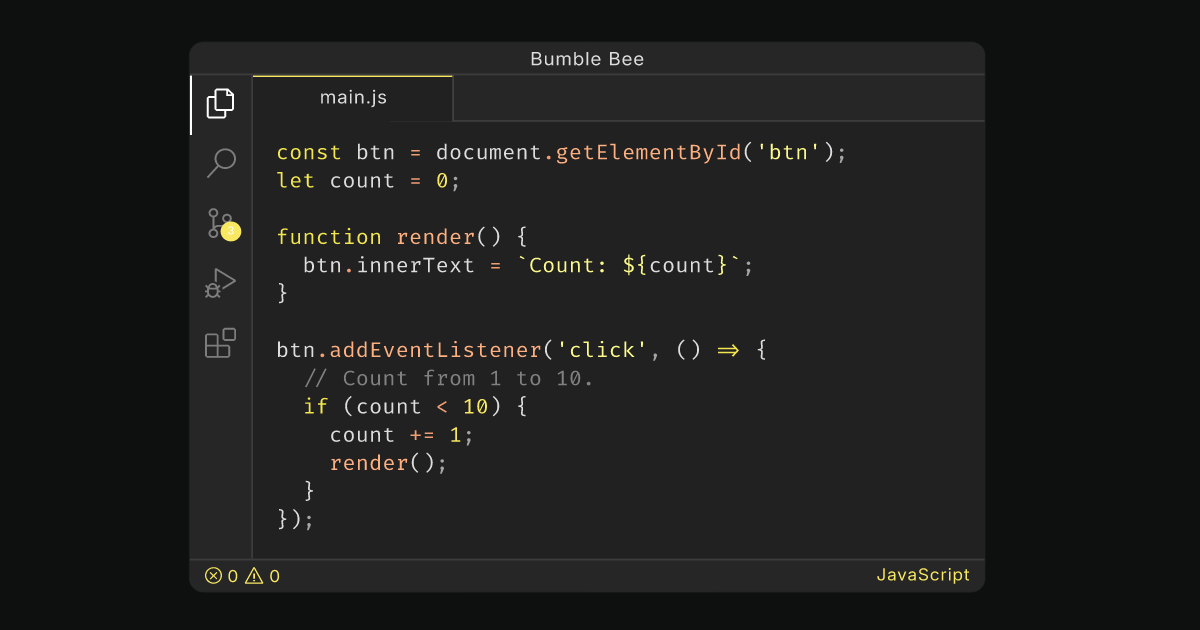Click the getElementById method in line one

pos(648,153)
